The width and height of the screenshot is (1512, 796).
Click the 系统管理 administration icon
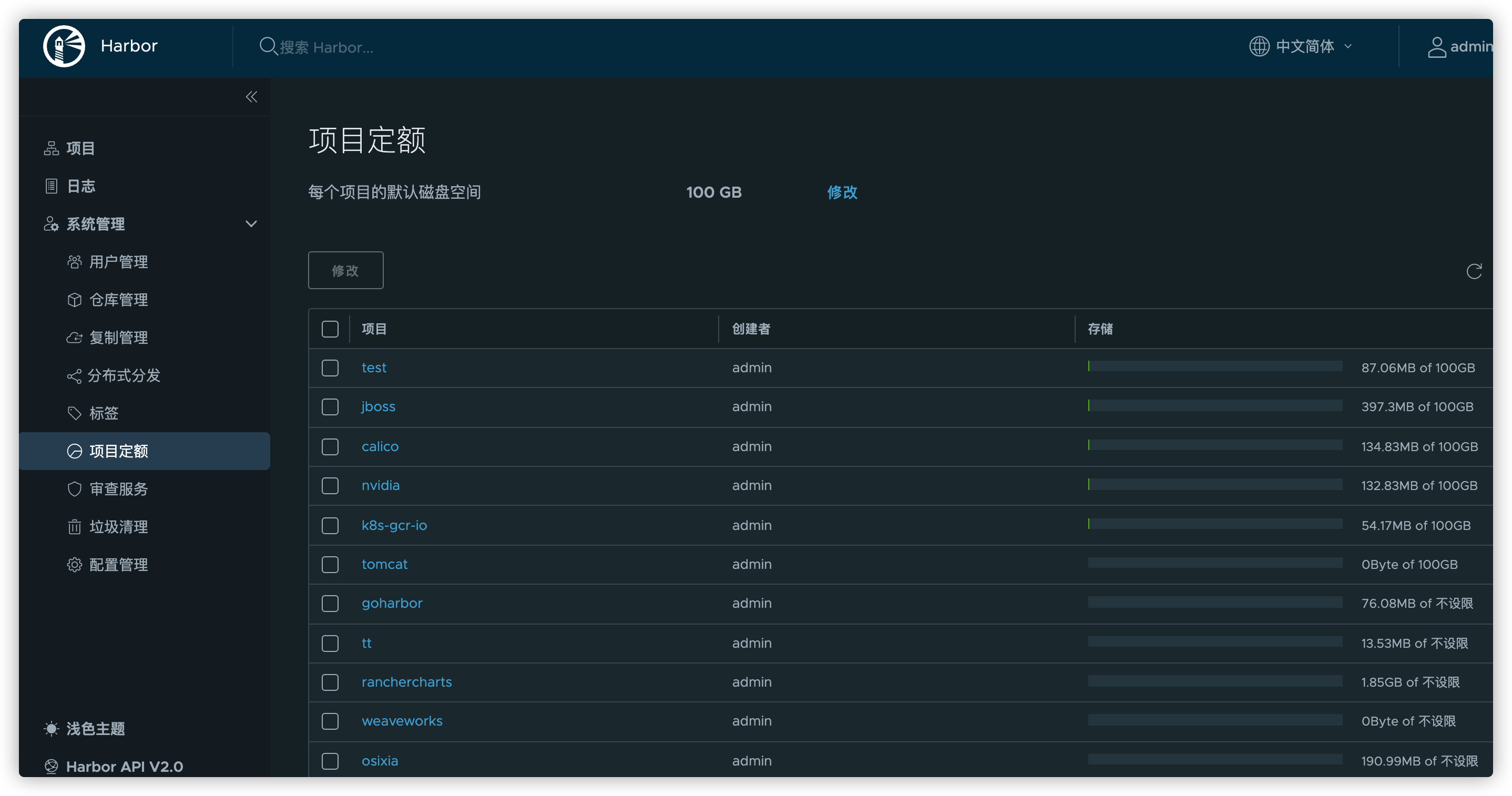click(52, 223)
